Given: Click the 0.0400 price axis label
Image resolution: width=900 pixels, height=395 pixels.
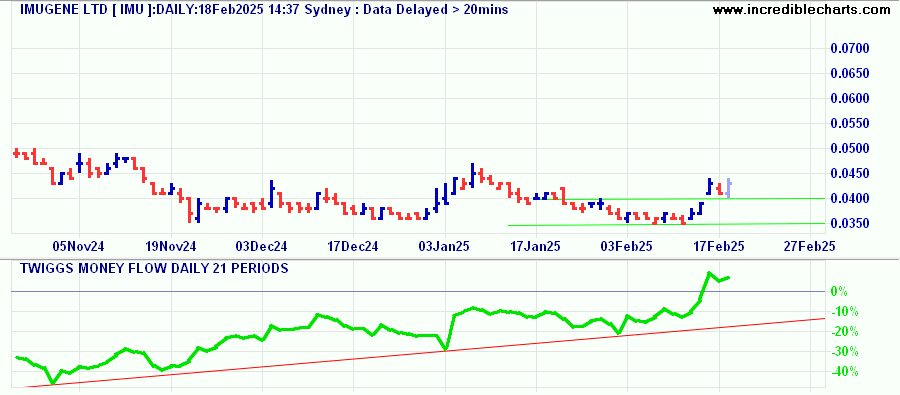Looking at the screenshot, I should 850,199.
